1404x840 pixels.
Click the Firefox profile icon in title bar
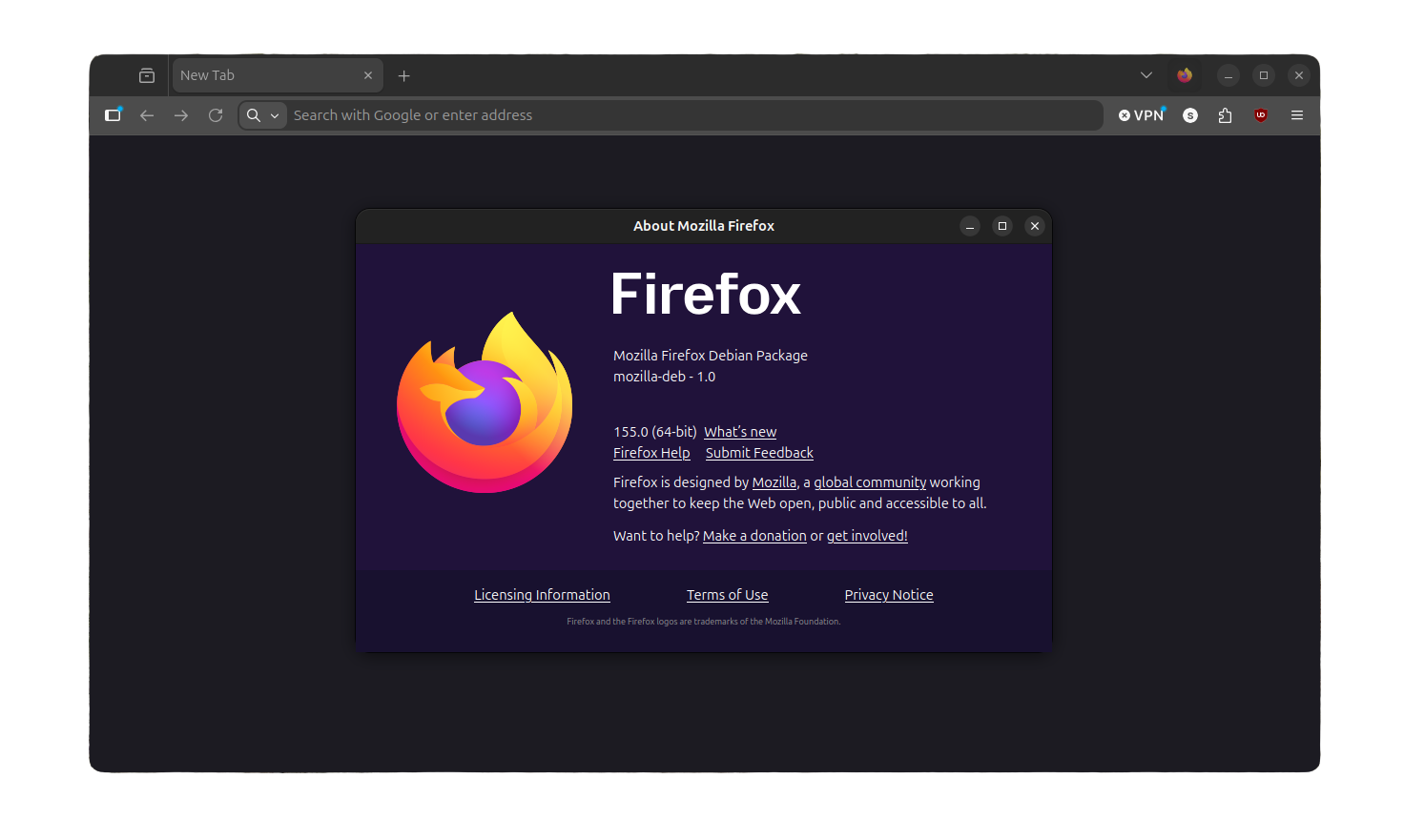pyautogui.click(x=1185, y=75)
